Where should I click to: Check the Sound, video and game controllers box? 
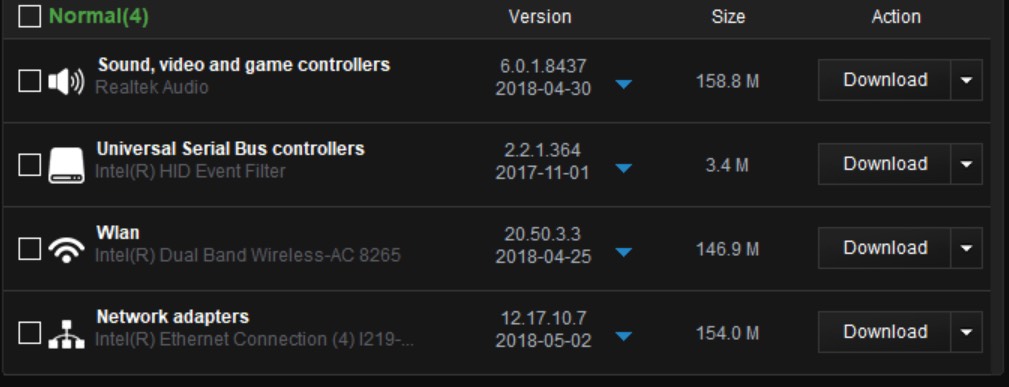point(30,80)
